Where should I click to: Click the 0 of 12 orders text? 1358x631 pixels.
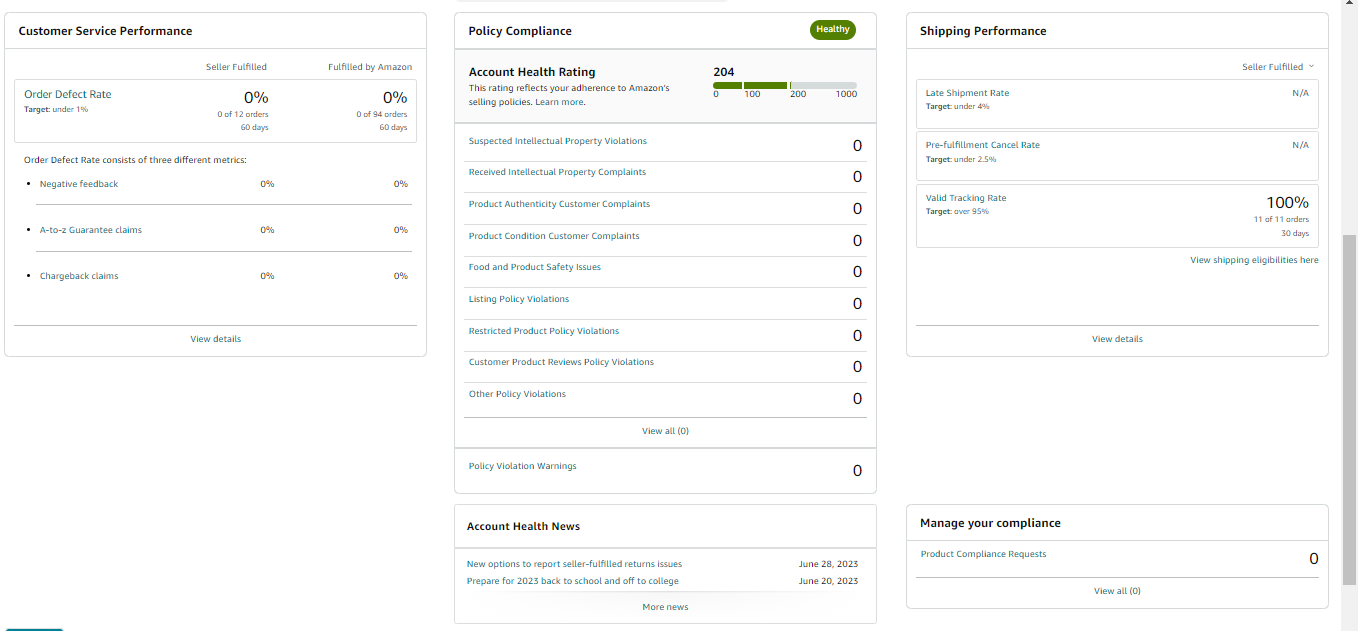pyautogui.click(x=243, y=114)
